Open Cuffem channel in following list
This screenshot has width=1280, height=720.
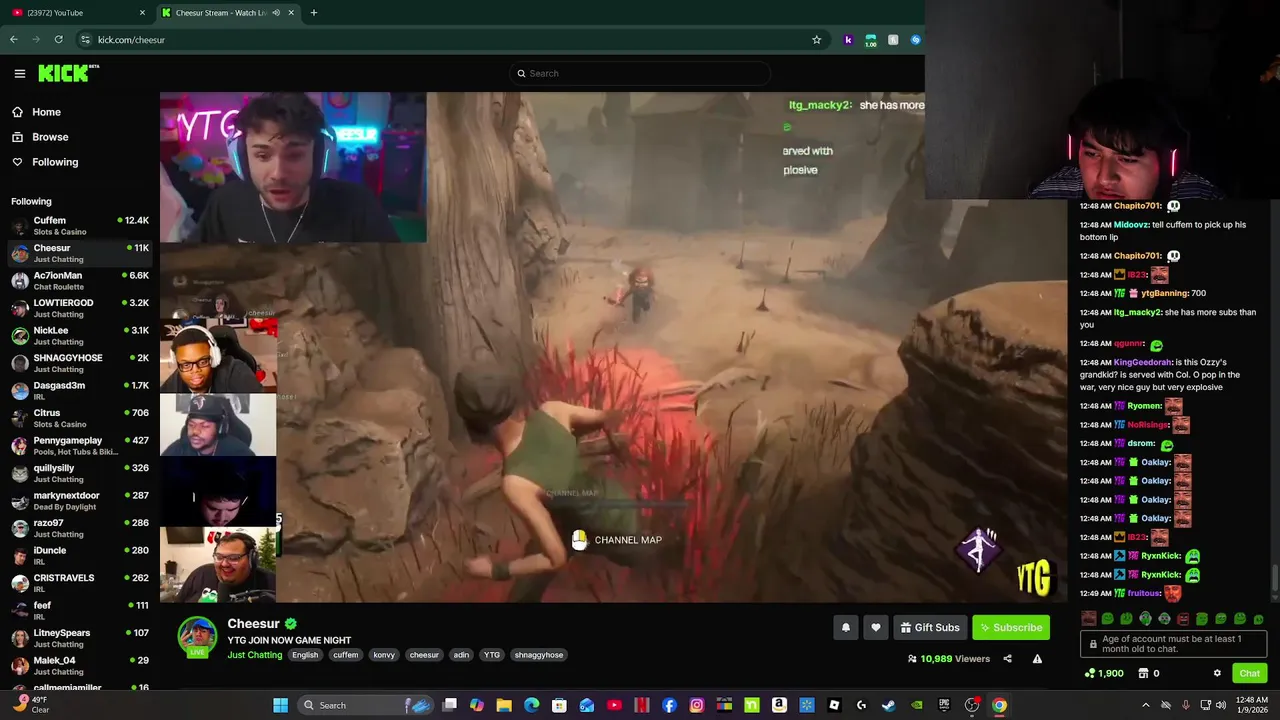80,226
